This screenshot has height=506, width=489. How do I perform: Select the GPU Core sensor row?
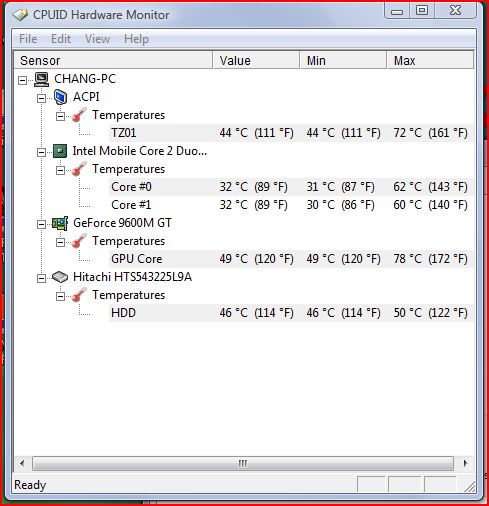[x=291, y=259]
